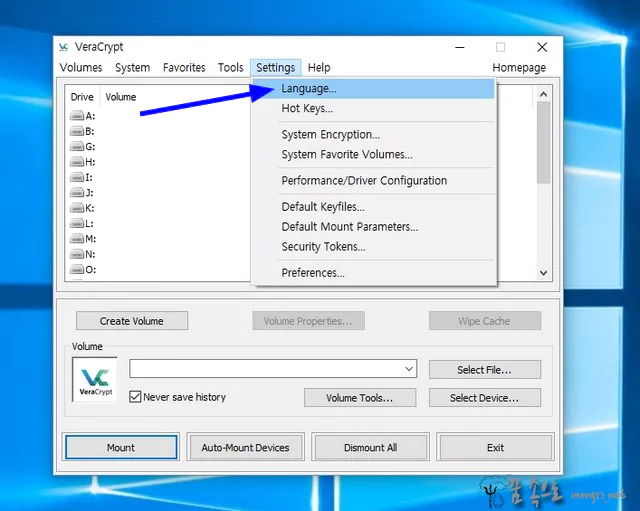640x511 pixels.
Task: Click drive list scrollbar down arrow
Action: click(x=543, y=273)
